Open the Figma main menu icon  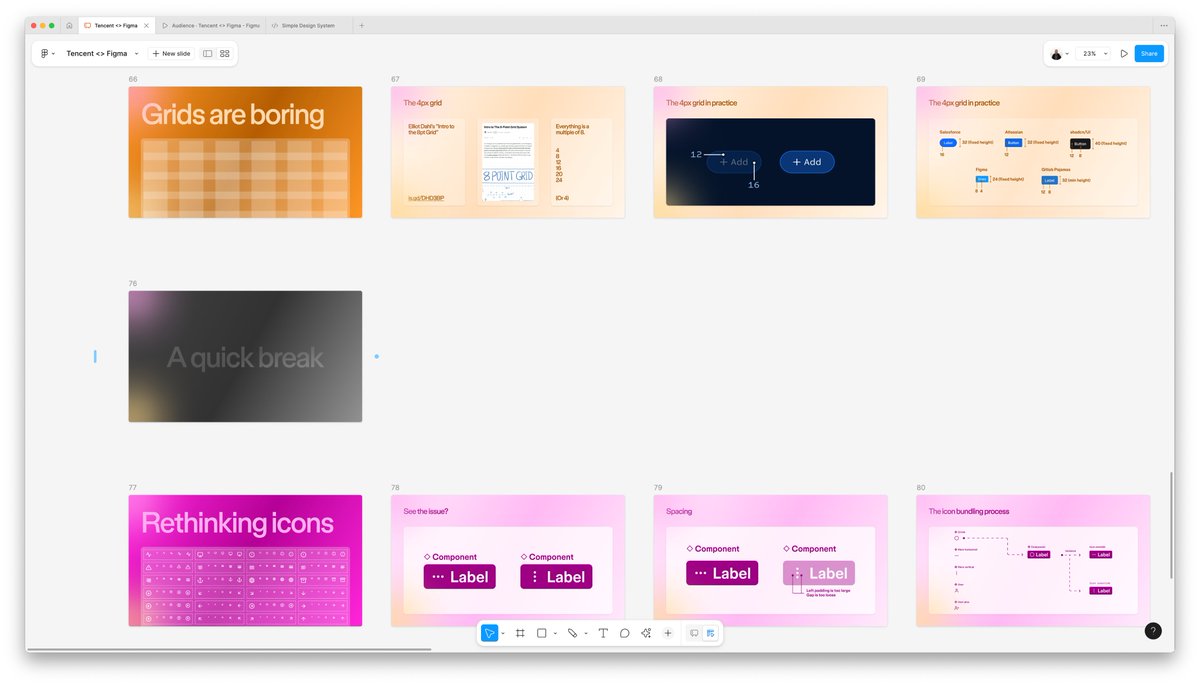pos(46,53)
